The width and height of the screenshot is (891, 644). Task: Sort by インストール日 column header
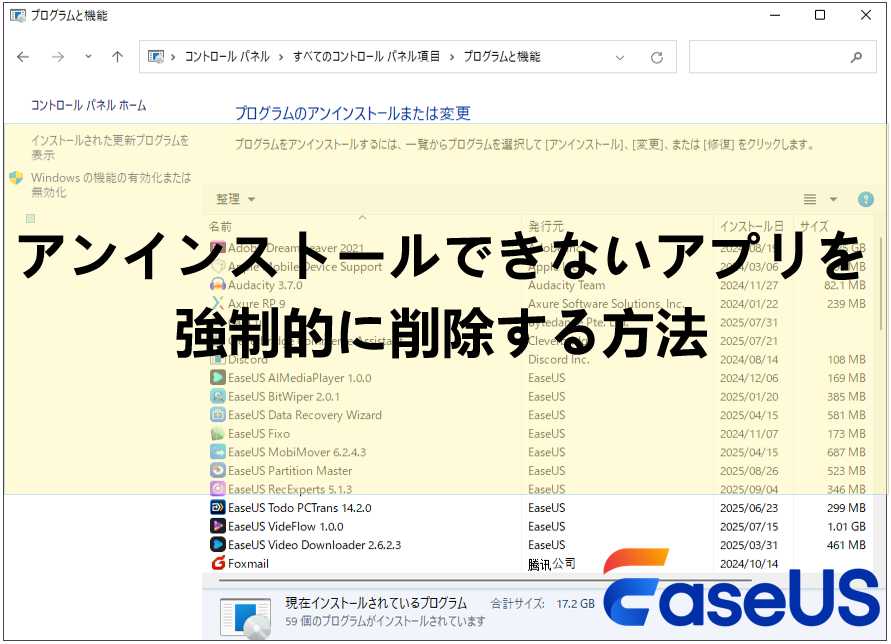click(x=751, y=226)
